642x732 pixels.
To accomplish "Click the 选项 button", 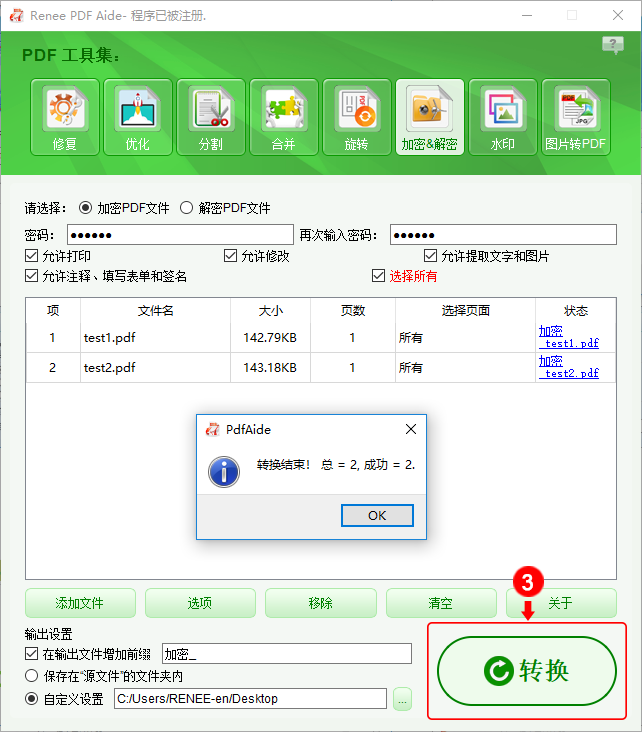I will (200, 603).
